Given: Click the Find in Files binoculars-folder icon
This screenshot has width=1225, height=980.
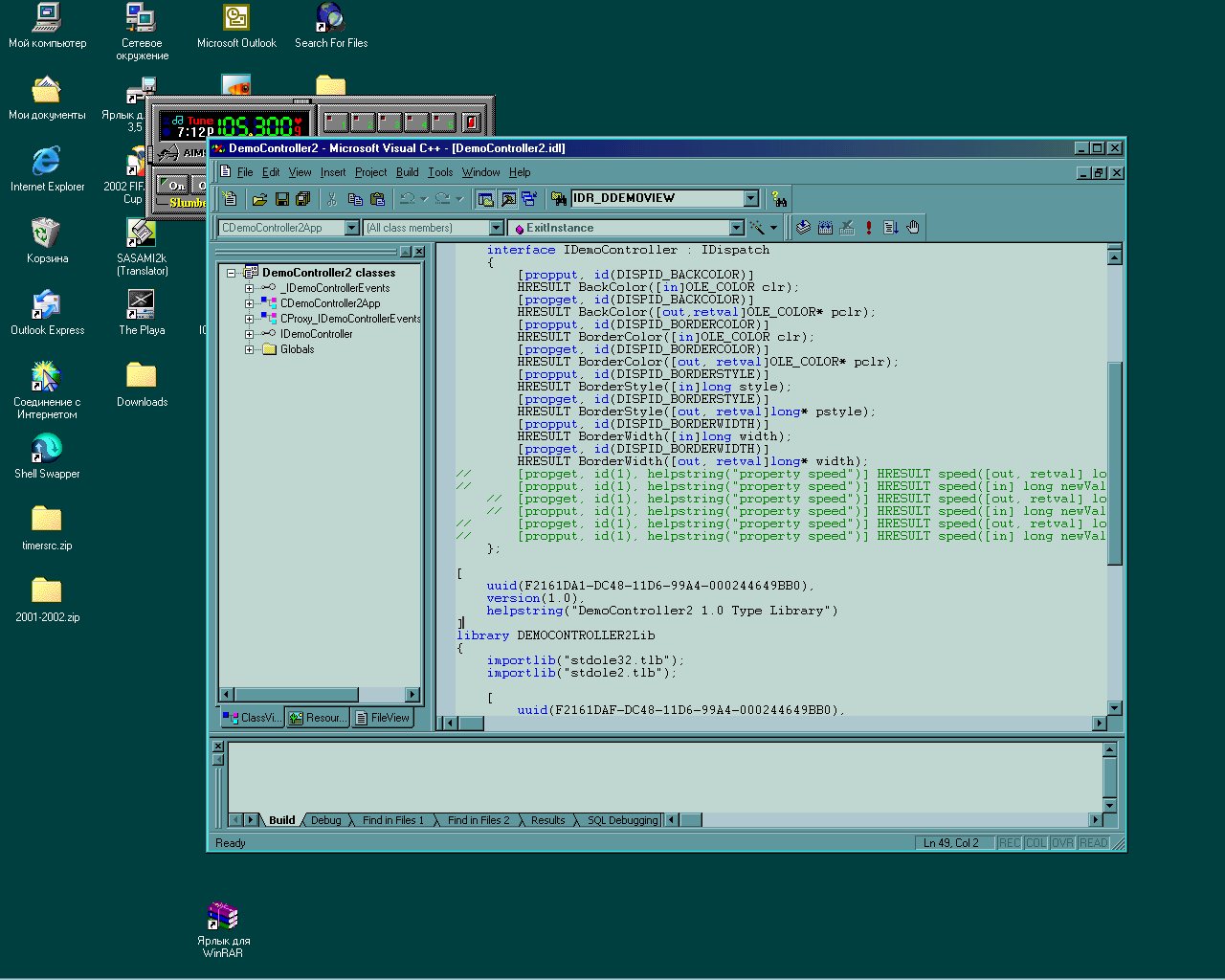Looking at the screenshot, I should 559,199.
